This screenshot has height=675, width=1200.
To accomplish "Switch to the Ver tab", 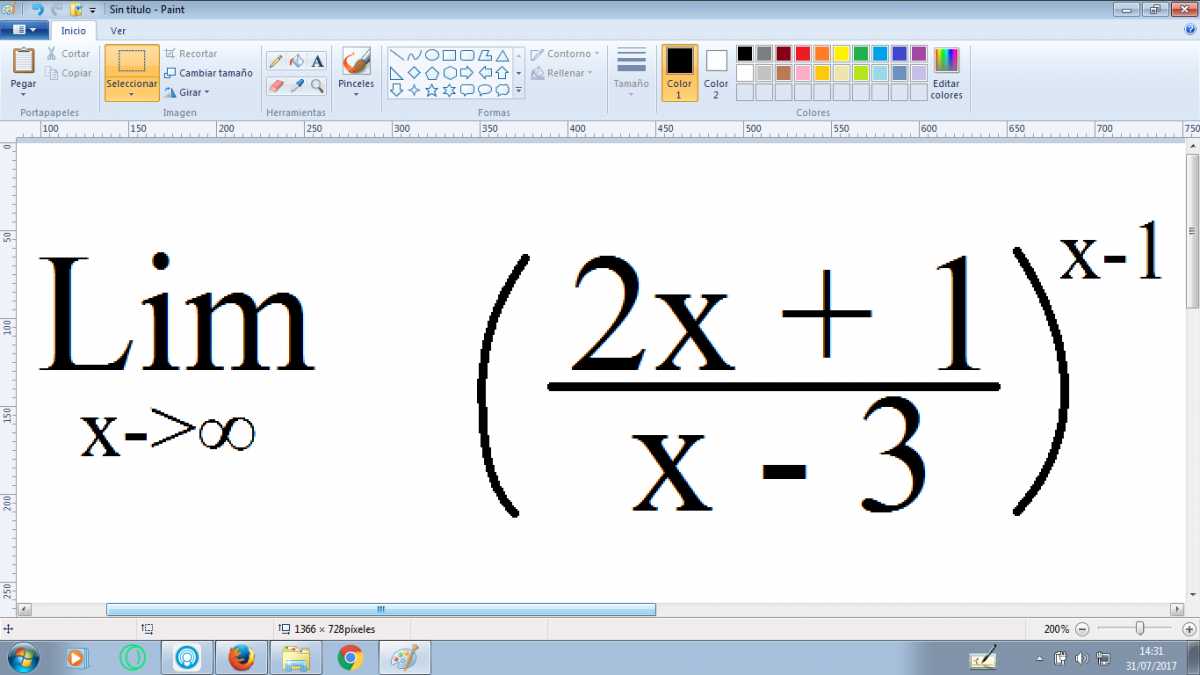I will click(x=118, y=30).
